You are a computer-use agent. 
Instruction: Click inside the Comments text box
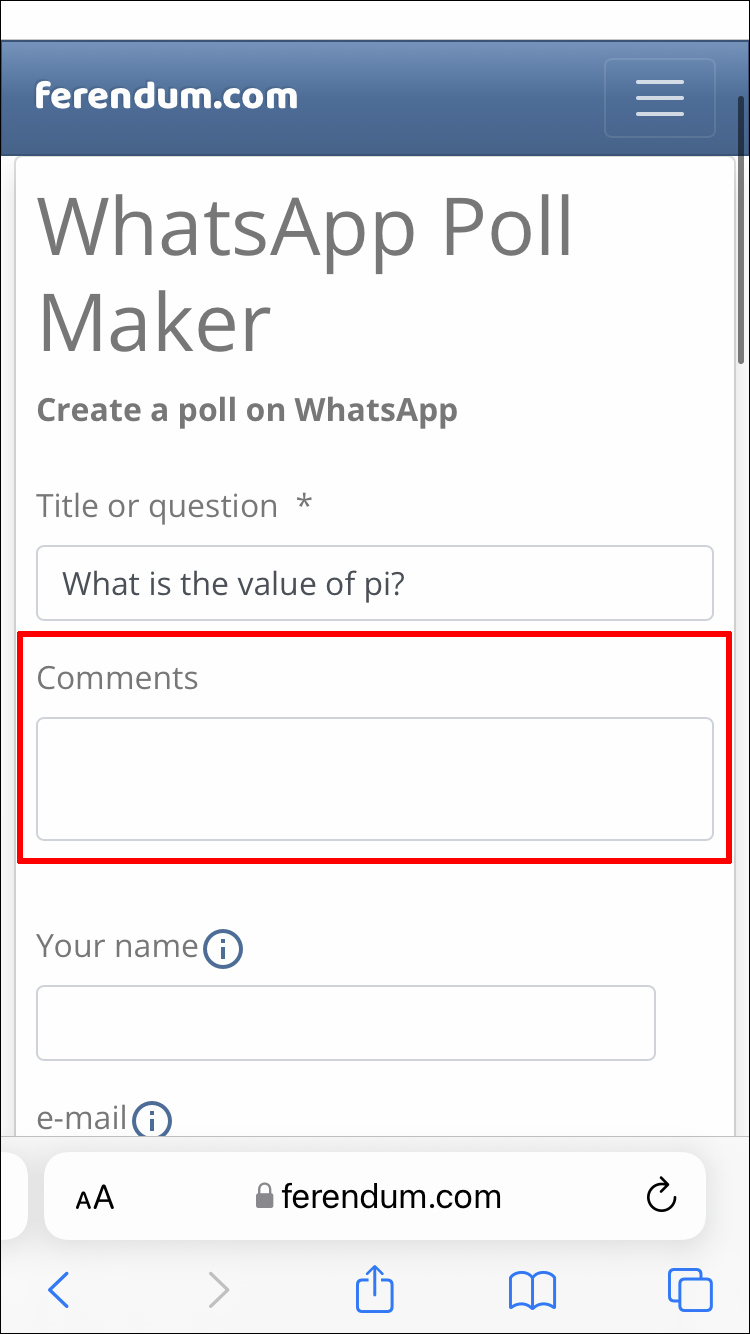(x=375, y=778)
